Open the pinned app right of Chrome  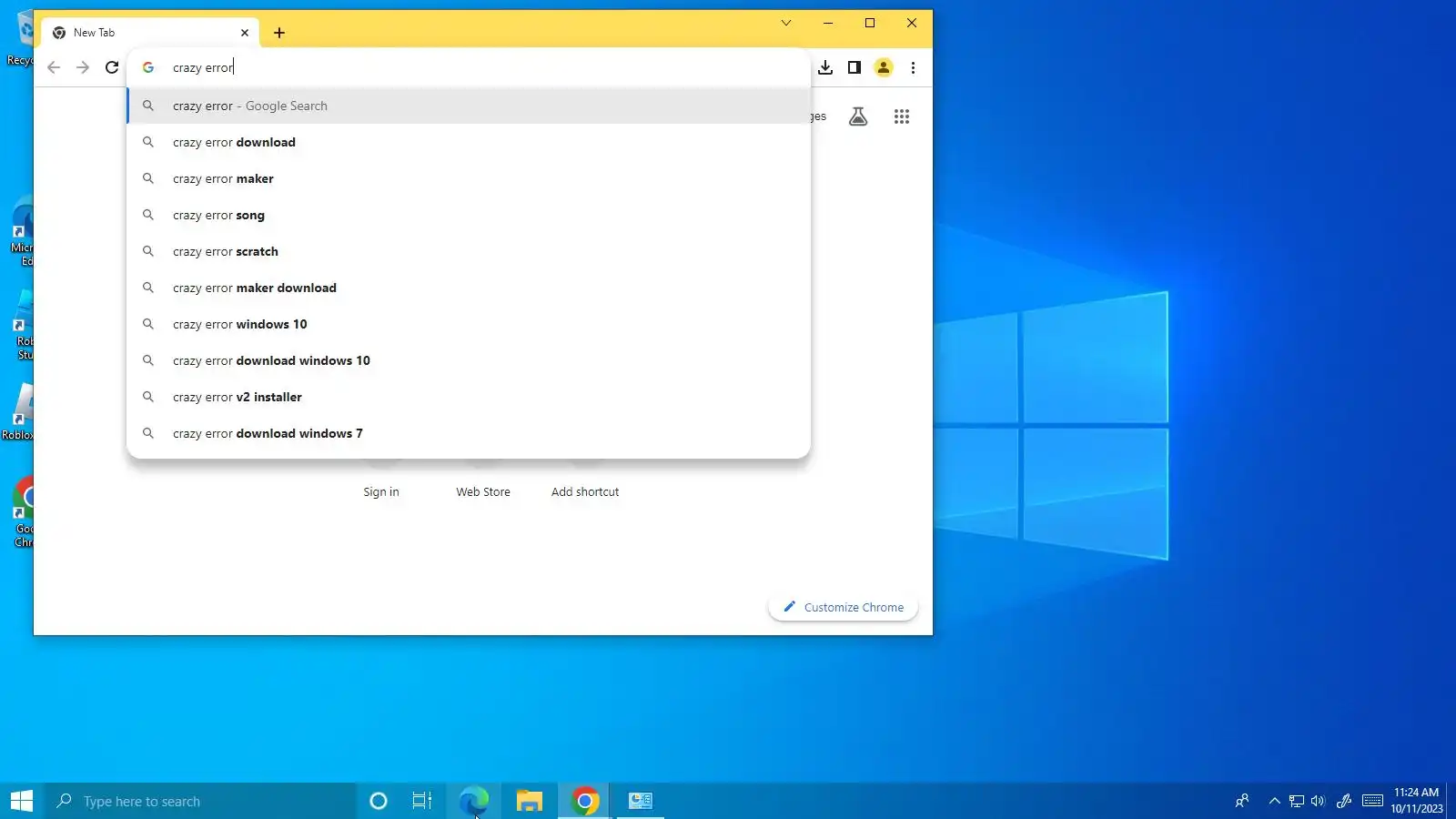[x=641, y=801]
